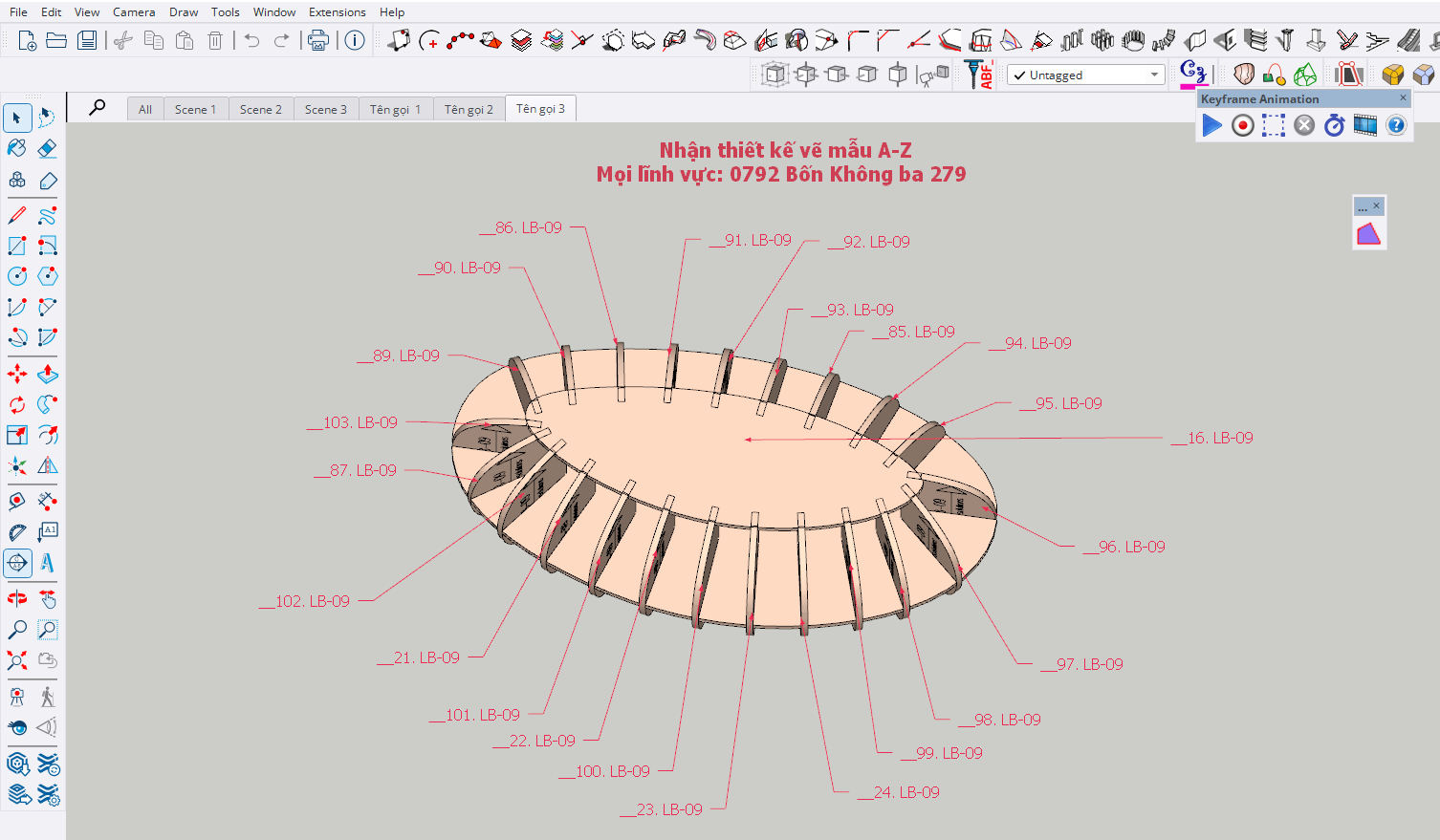Switch to the Scene 2 tab
Viewport: 1440px width, 840px height.
point(260,109)
